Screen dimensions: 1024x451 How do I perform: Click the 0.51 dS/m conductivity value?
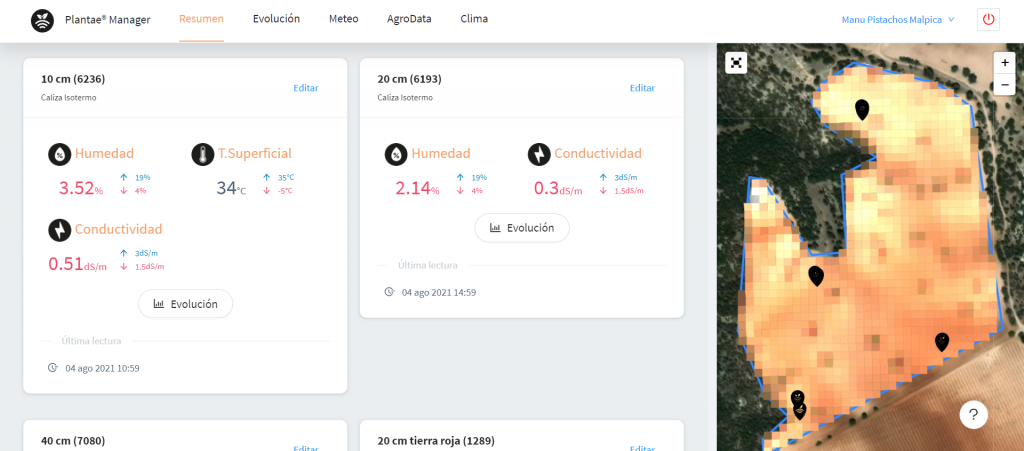[77, 264]
